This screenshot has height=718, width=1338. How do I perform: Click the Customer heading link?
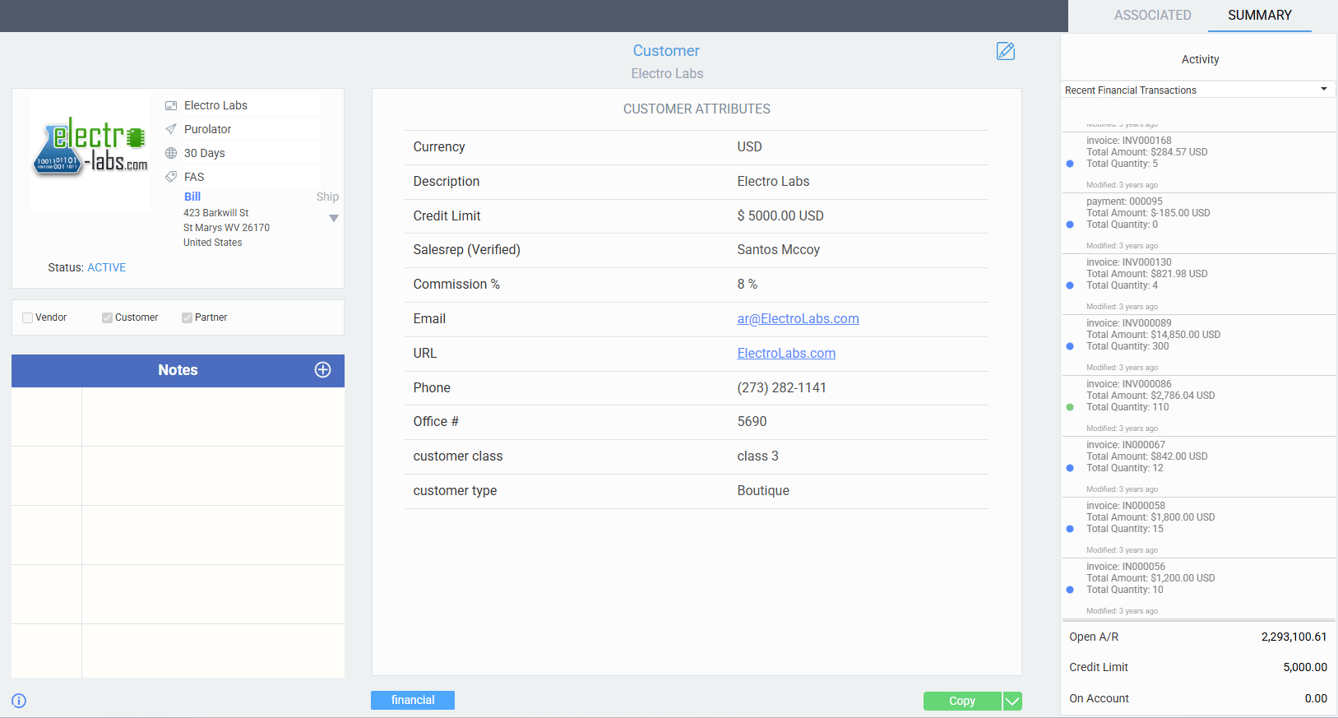[x=666, y=51]
